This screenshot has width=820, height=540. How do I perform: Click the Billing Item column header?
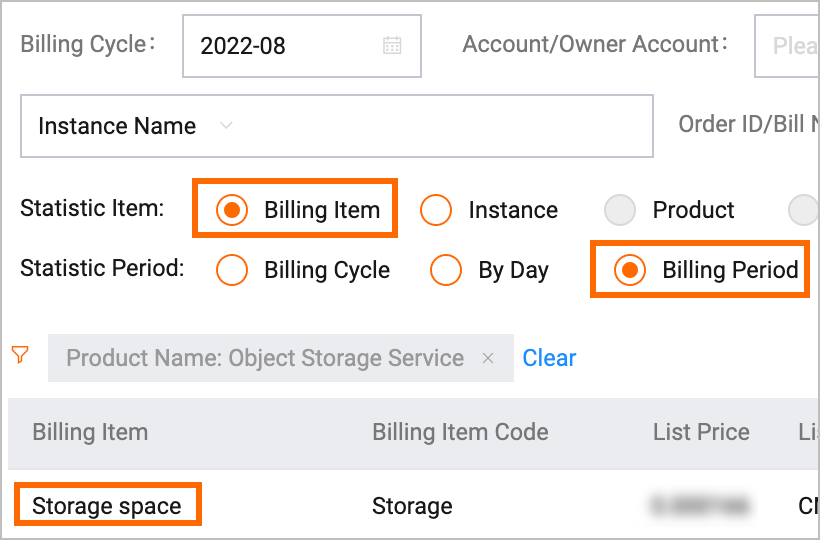(90, 432)
